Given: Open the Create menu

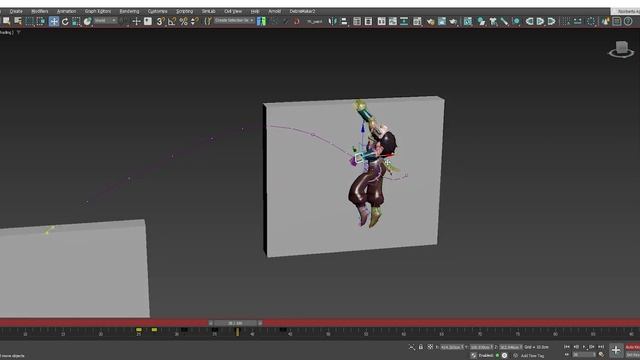Looking at the screenshot, I should point(16,11).
